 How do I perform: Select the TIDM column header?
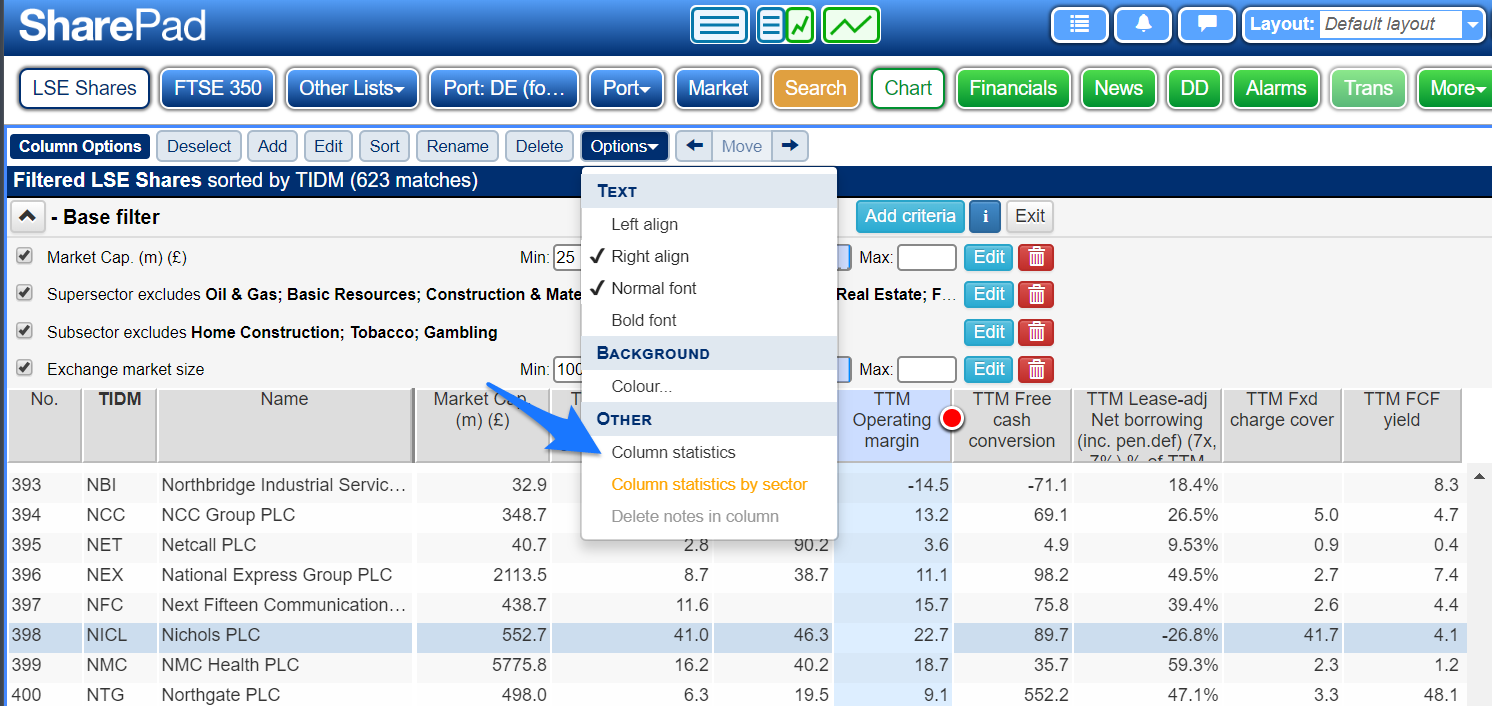(120, 425)
